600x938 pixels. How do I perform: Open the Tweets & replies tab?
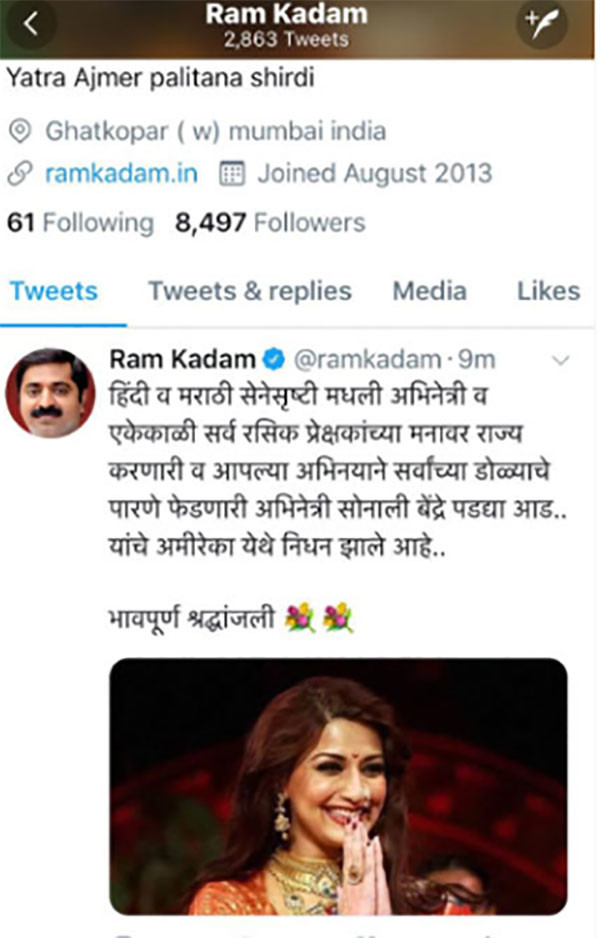tap(250, 291)
